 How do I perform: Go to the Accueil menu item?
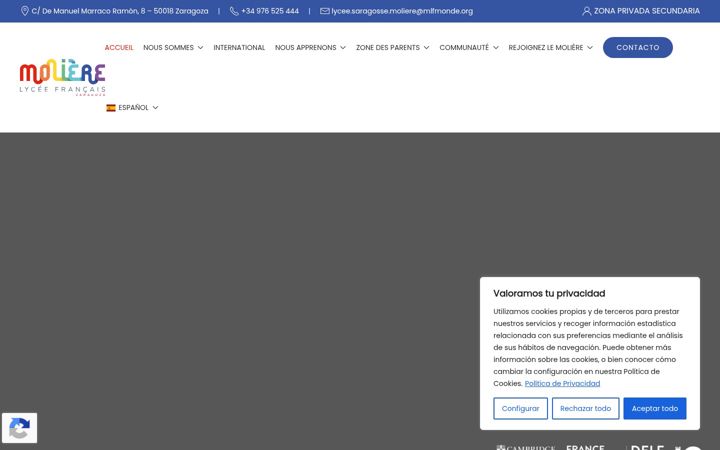[119, 47]
